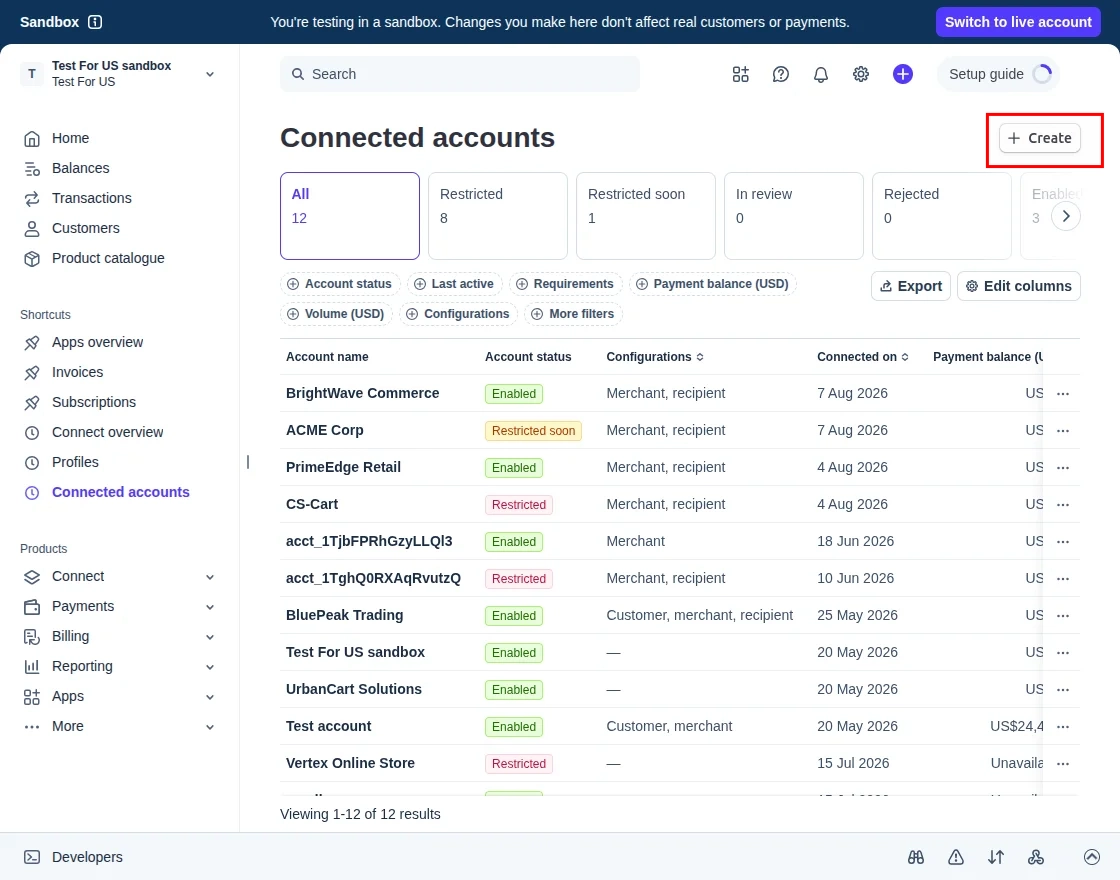Click the up-down arrows icon in bottom bar

996,857
